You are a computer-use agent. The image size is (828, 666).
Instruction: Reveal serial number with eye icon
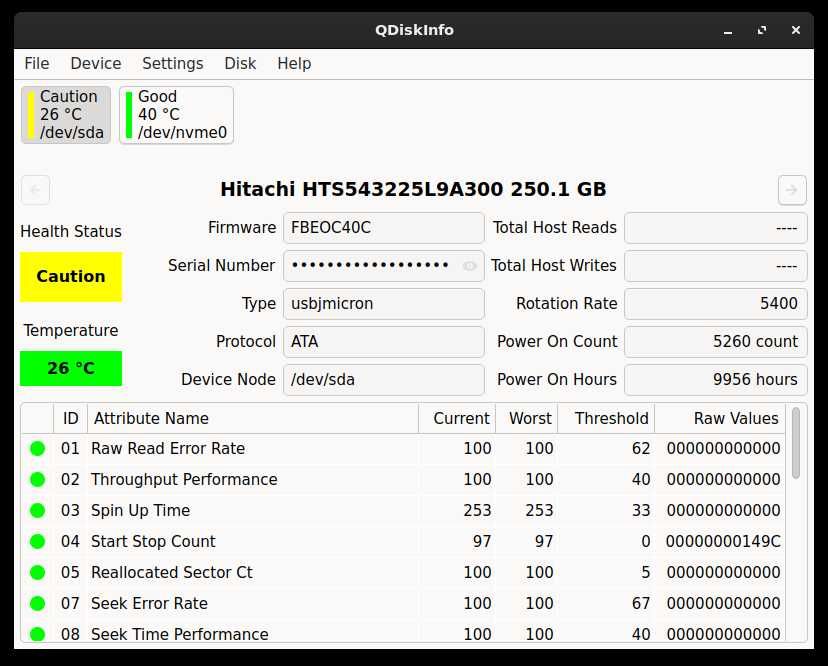[469, 266]
